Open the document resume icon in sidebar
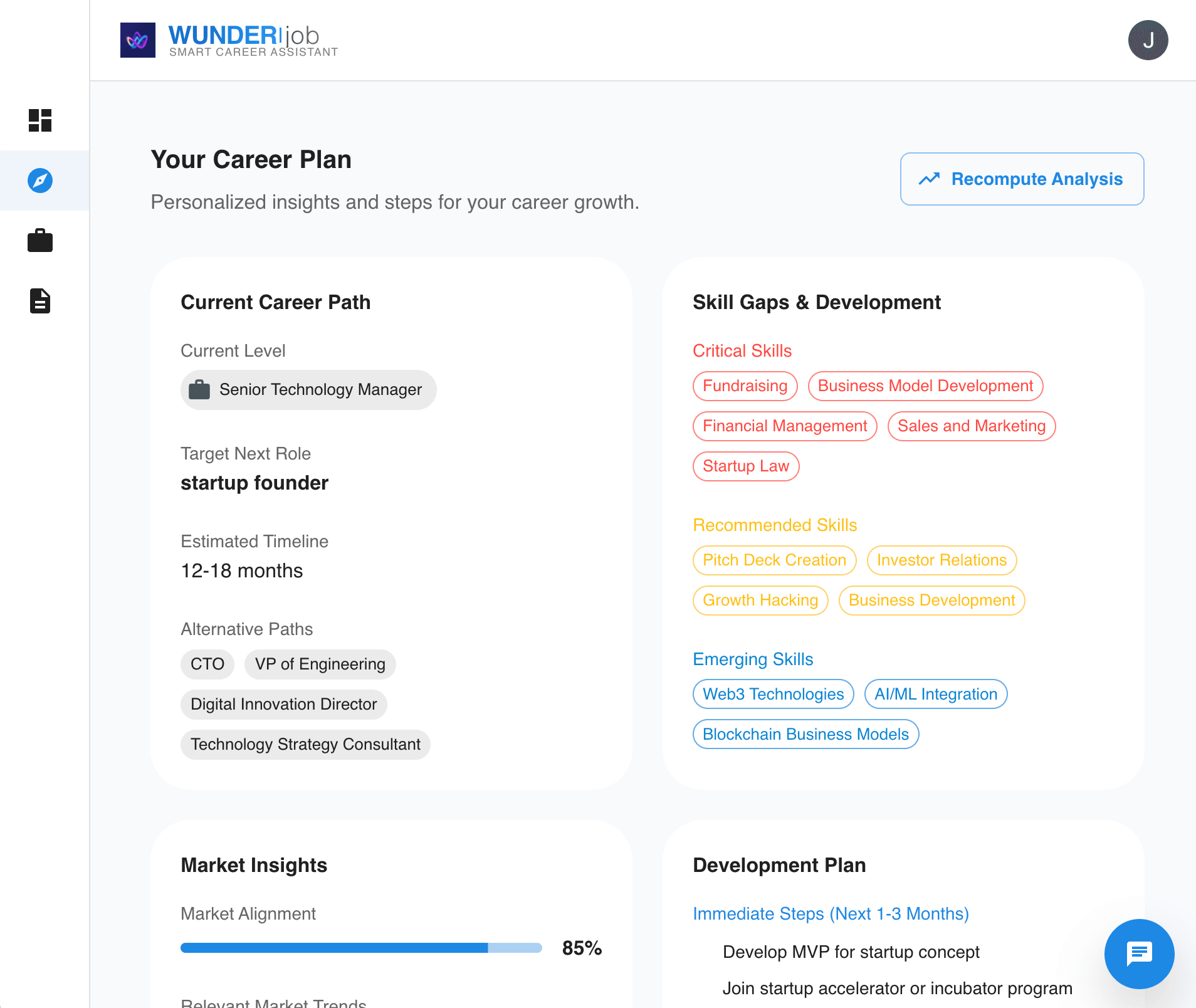Viewport: 1196px width, 1008px height. tap(40, 302)
